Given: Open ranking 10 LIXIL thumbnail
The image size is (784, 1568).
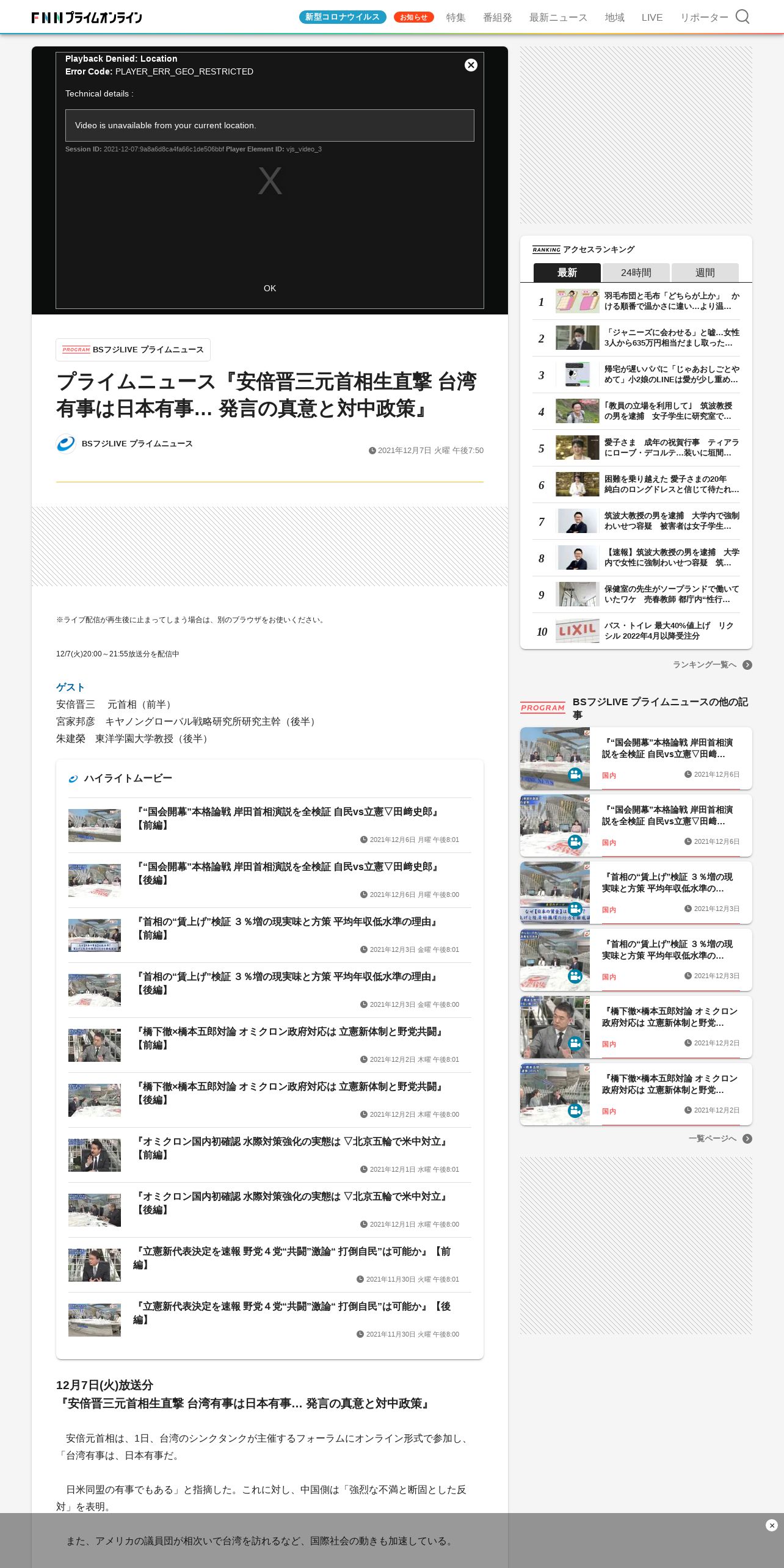Looking at the screenshot, I should pyautogui.click(x=577, y=631).
